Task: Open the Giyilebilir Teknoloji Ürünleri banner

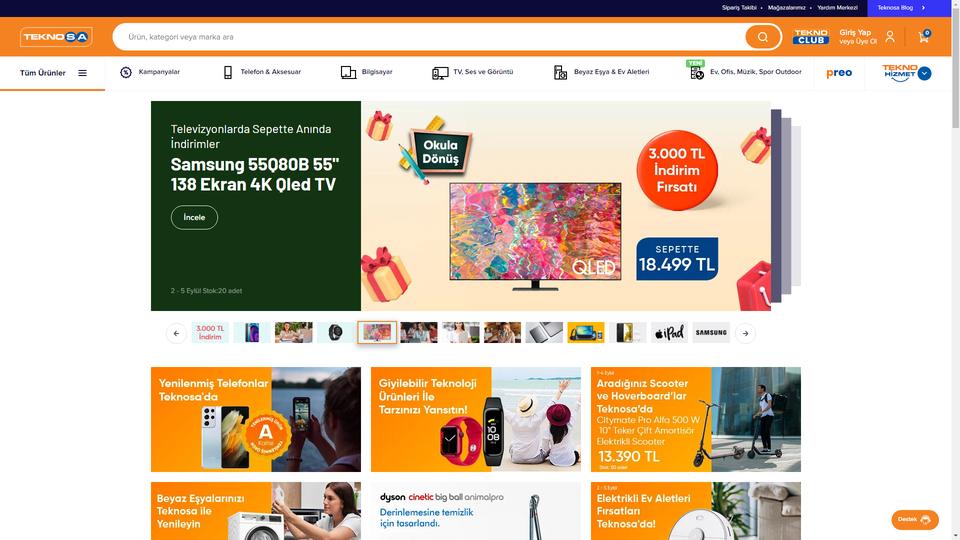Action: tap(476, 419)
